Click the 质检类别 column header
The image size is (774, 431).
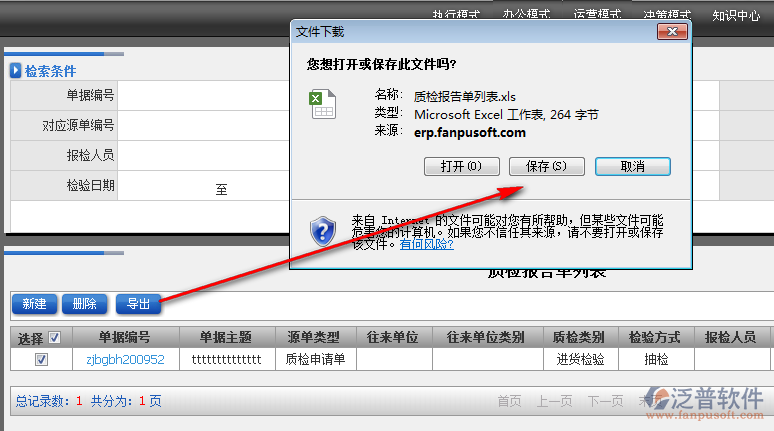click(x=580, y=337)
